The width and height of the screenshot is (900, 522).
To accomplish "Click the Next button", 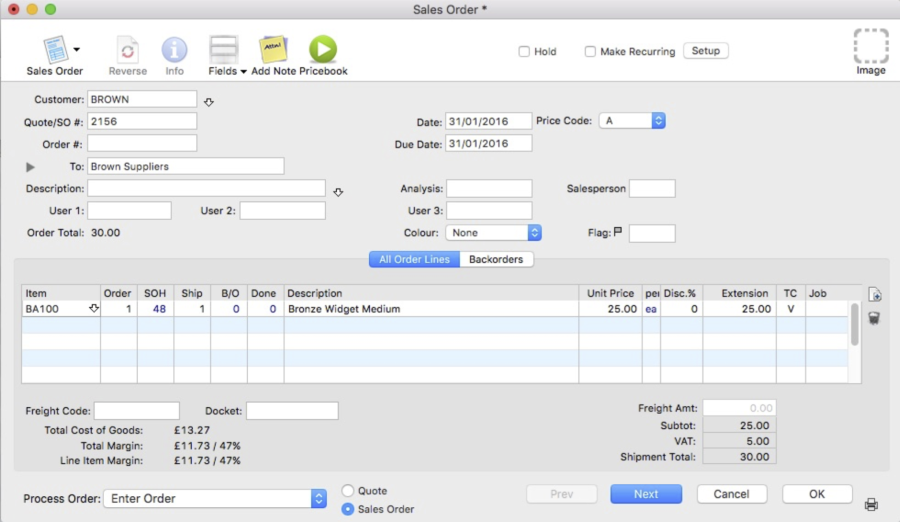I will click(x=645, y=494).
